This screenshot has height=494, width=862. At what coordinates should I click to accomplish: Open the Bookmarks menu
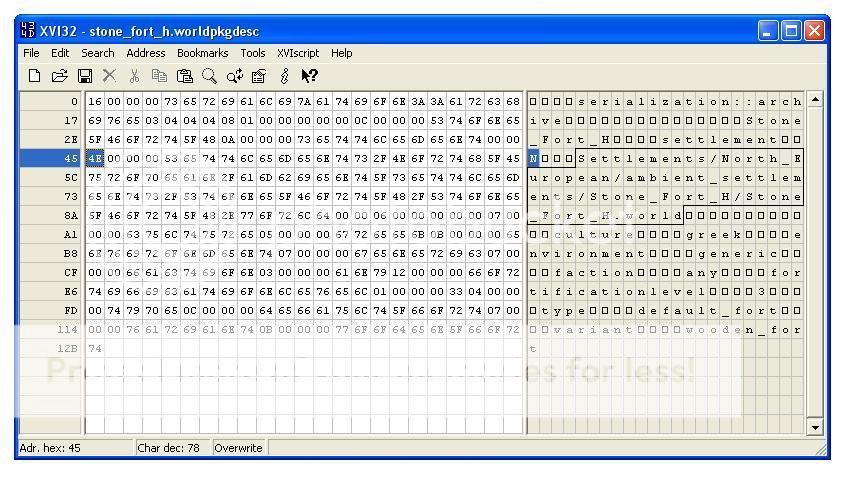pyautogui.click(x=203, y=53)
